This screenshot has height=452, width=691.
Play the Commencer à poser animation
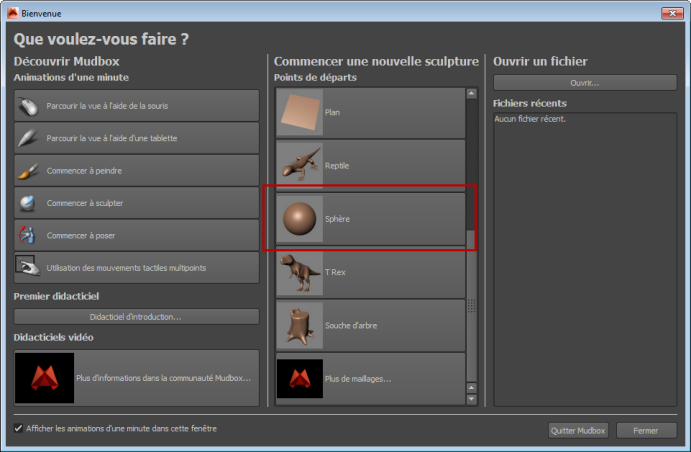coord(137,235)
